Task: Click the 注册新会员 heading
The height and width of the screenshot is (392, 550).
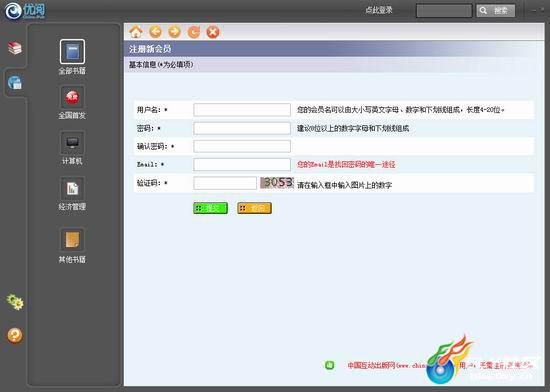Action: pos(150,49)
